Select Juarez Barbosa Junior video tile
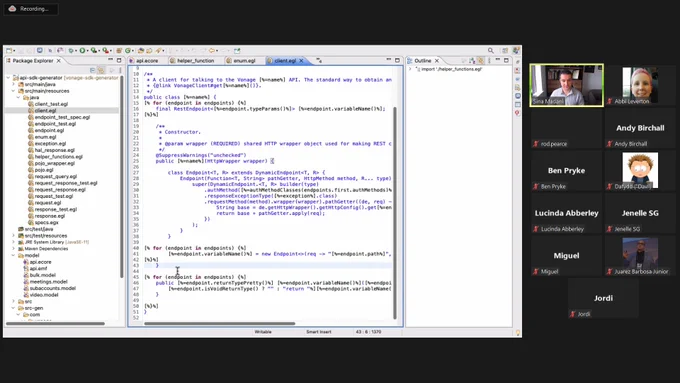680x383 pixels. click(x=640, y=255)
